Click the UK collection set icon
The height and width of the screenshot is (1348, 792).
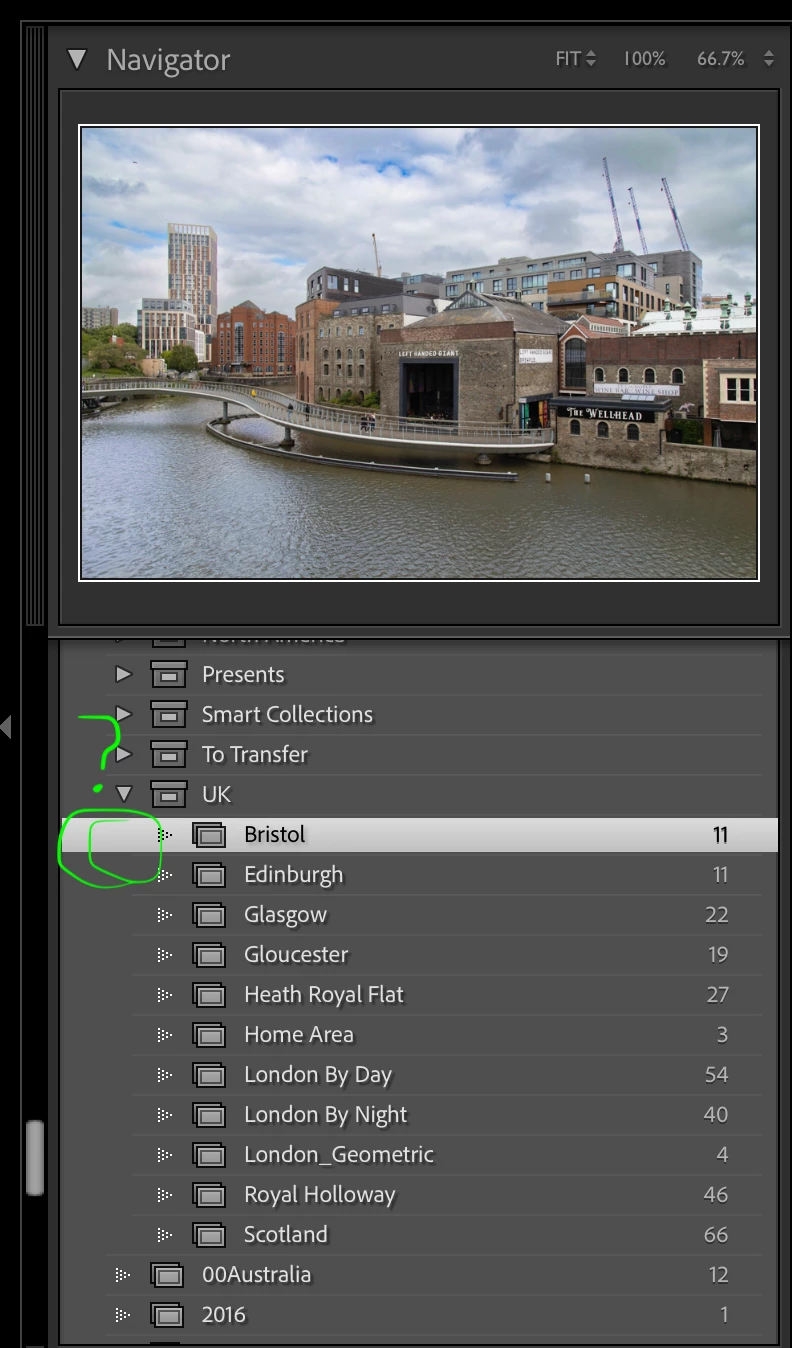(x=169, y=795)
